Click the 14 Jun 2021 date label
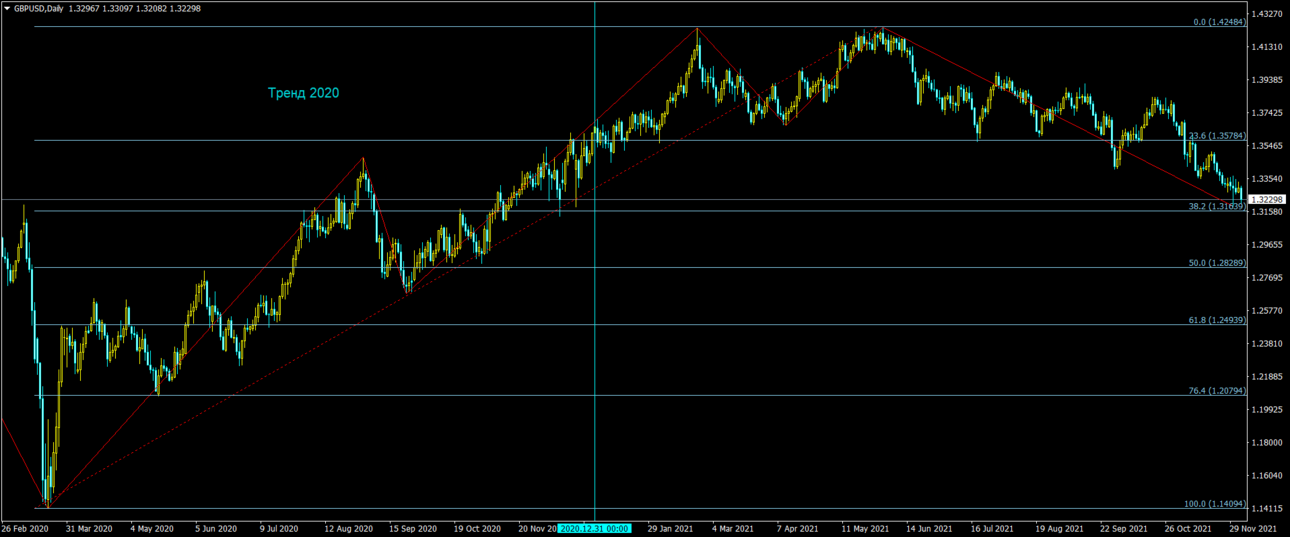1290x537 pixels. (x=930, y=528)
